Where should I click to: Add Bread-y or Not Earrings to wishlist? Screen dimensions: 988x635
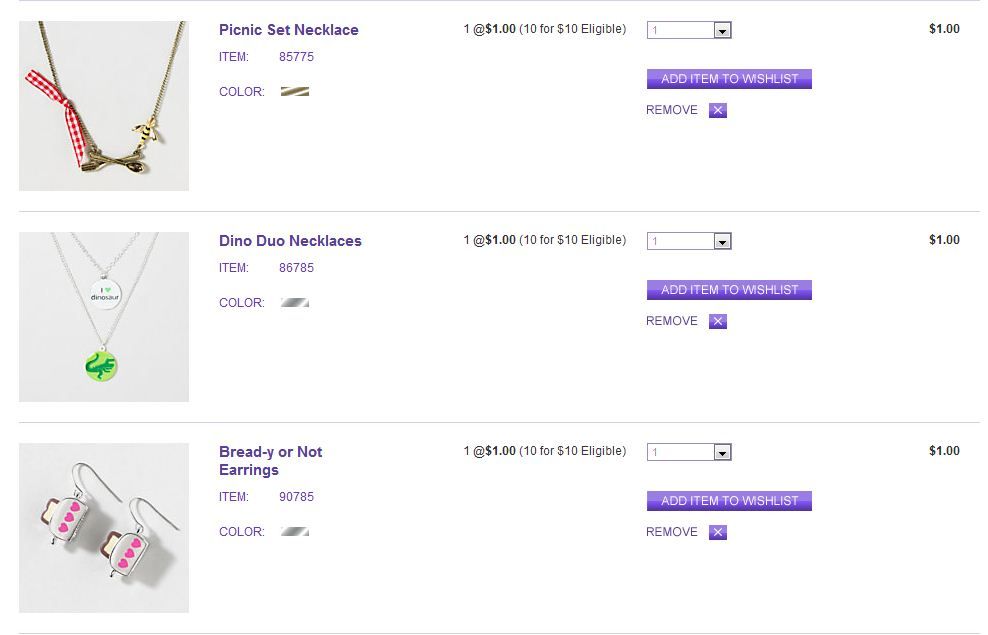coord(729,501)
